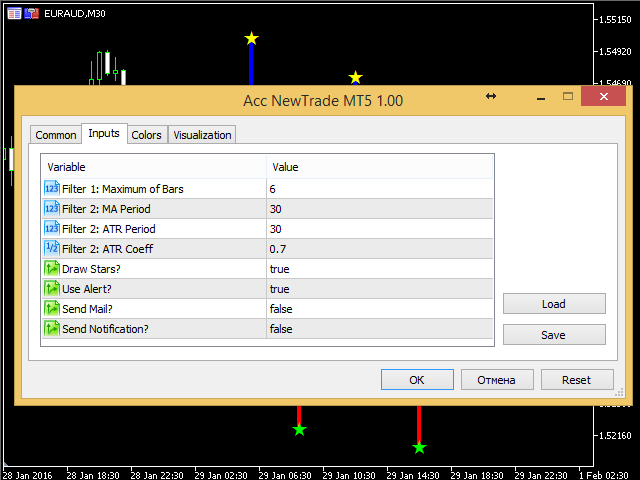The width and height of the screenshot is (640, 480).
Task: Click the Отмена cancel button
Action: point(497,380)
